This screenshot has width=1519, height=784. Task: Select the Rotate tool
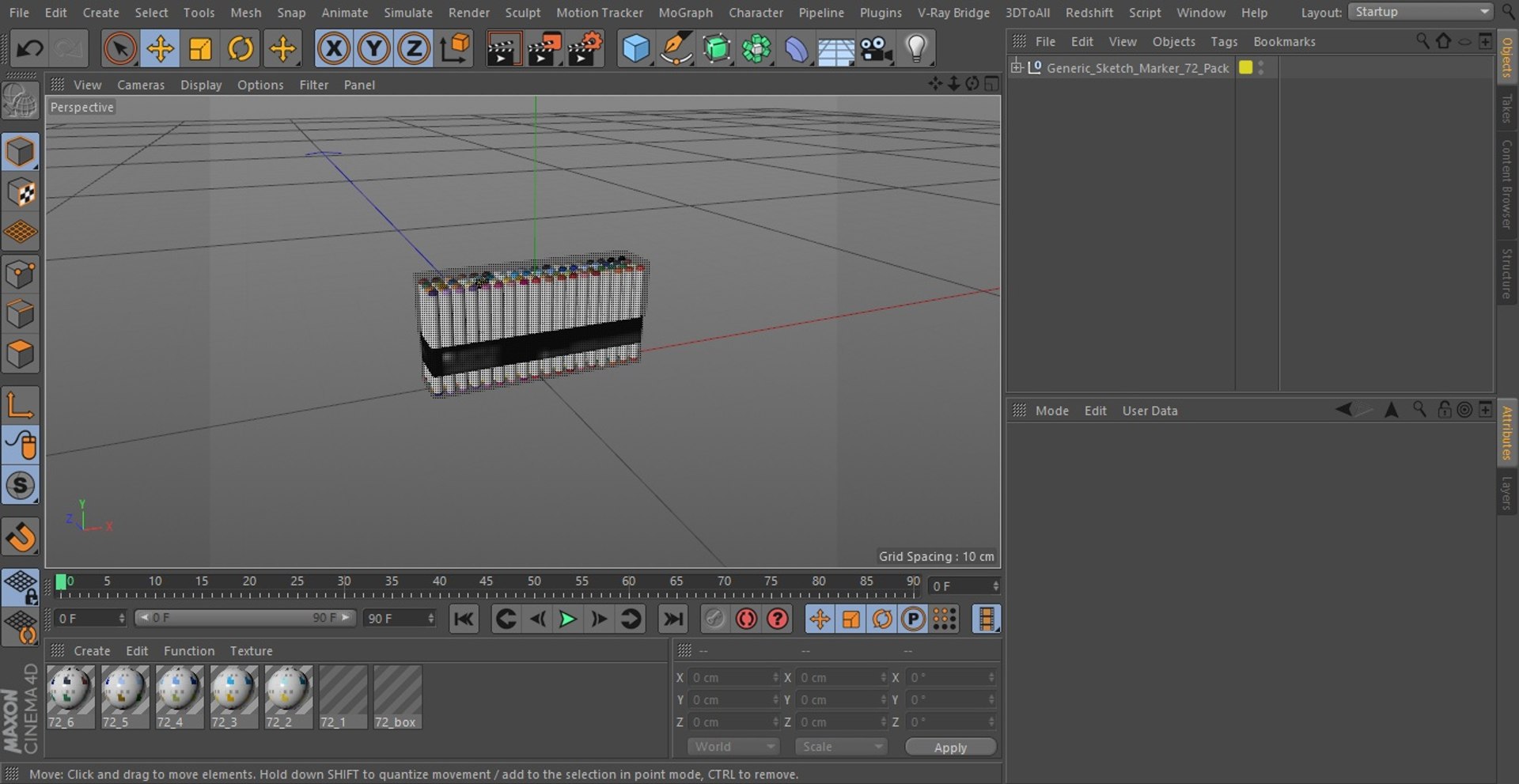pos(241,49)
